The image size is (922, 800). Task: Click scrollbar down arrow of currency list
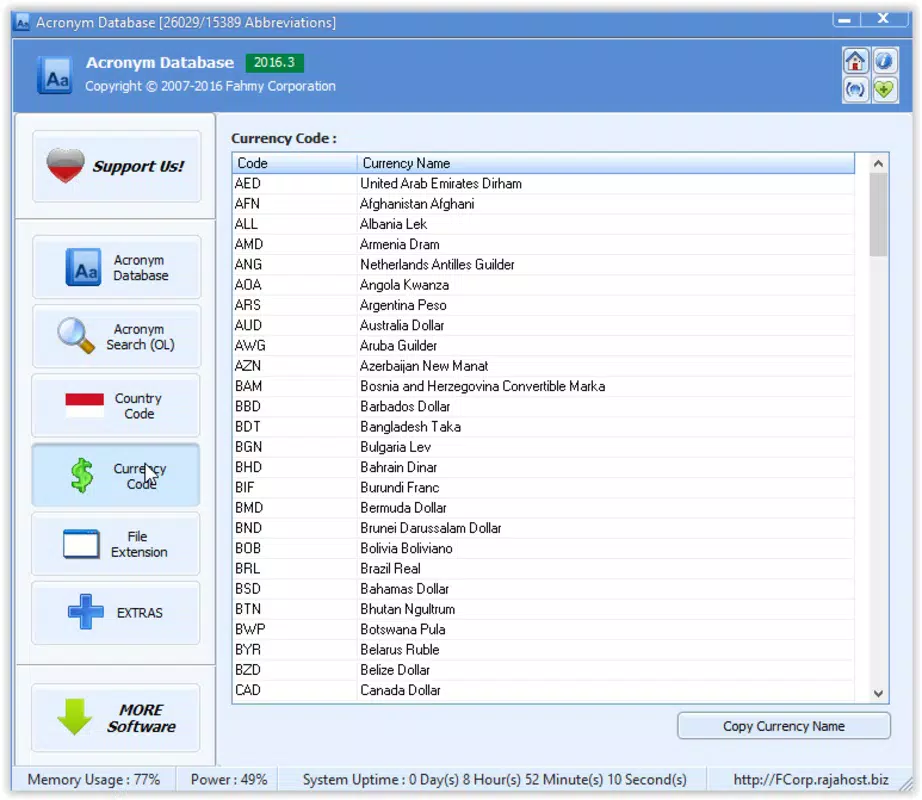pyautogui.click(x=878, y=694)
